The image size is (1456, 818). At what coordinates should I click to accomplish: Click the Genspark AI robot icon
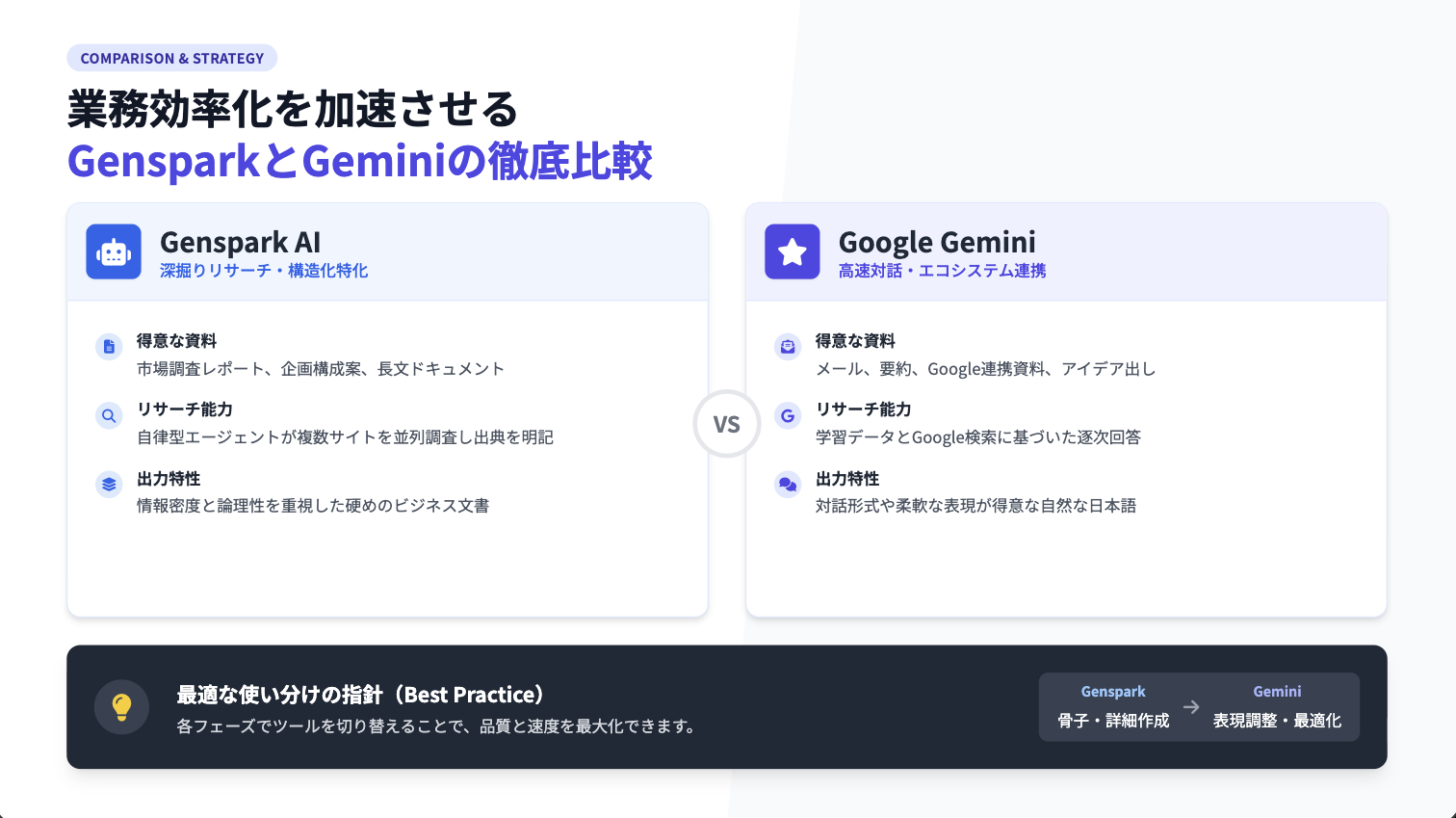(x=113, y=251)
